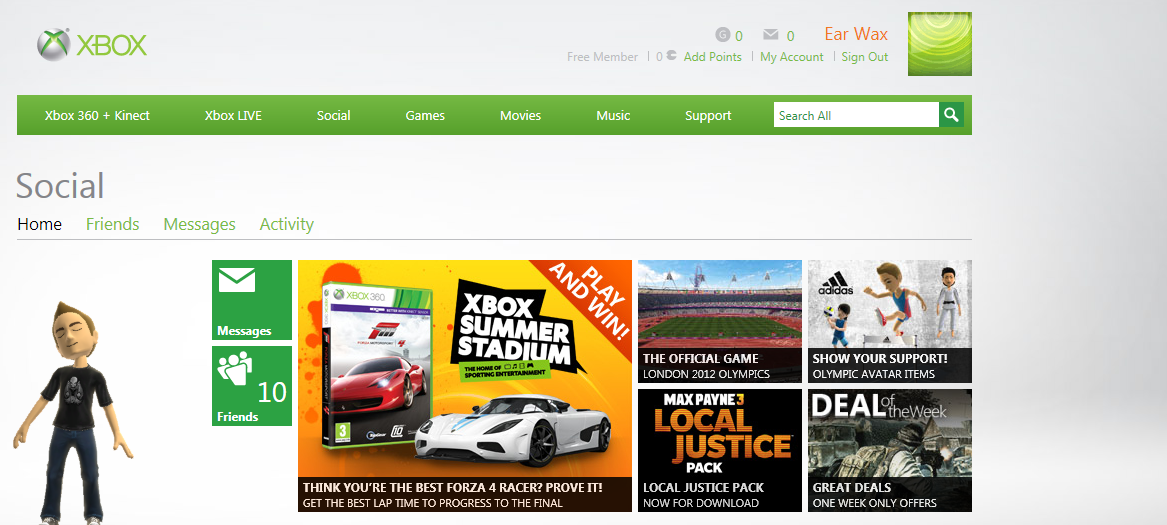
Task: Open the Friends tile showing 10
Action: click(x=252, y=386)
